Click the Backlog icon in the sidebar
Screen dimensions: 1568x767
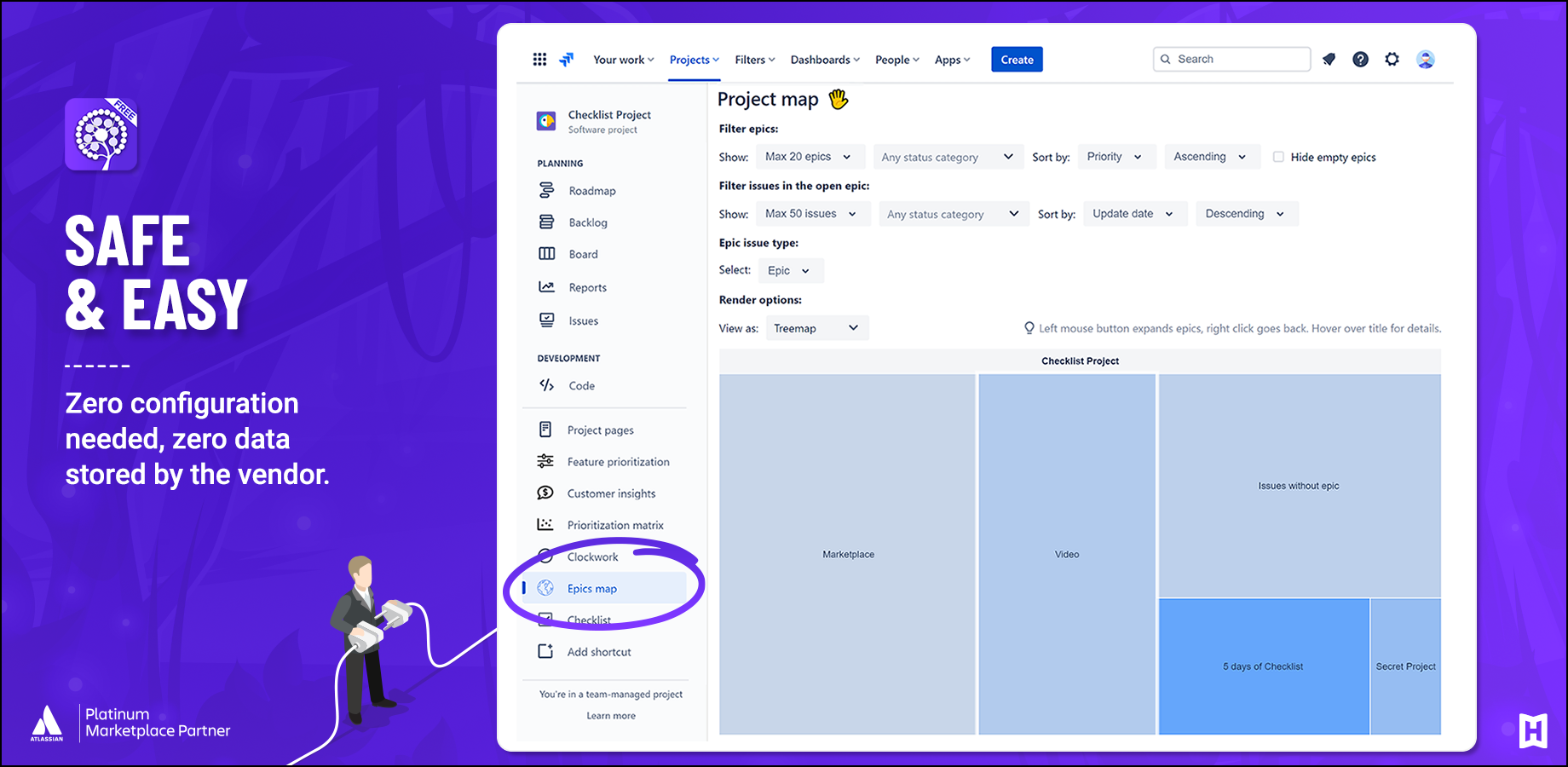pyautogui.click(x=546, y=222)
